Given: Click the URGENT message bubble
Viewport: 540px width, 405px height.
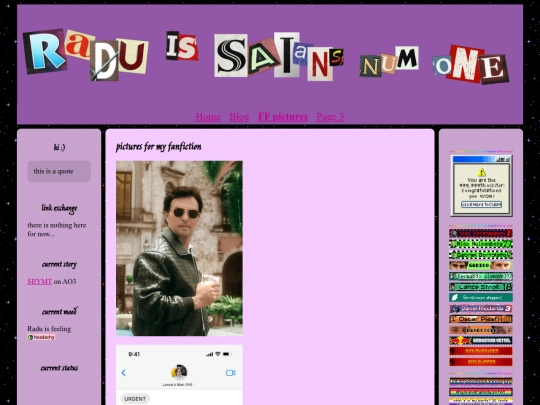Looking at the screenshot, I should pos(135,399).
